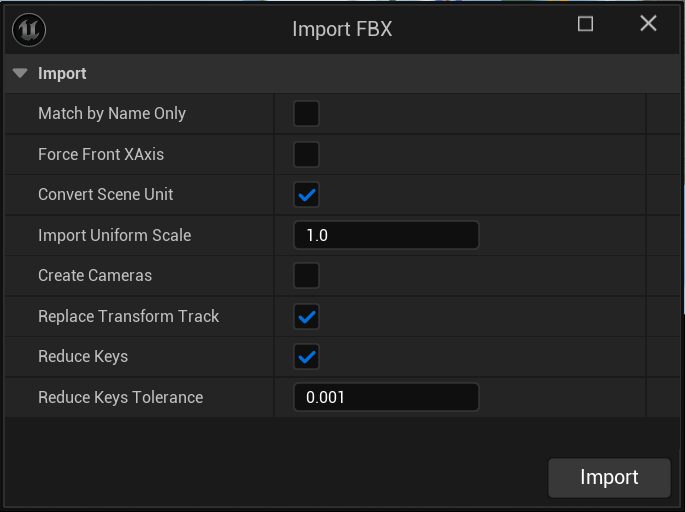685x512 pixels.
Task: Enable the Match by Name Only checkbox
Action: pos(306,114)
